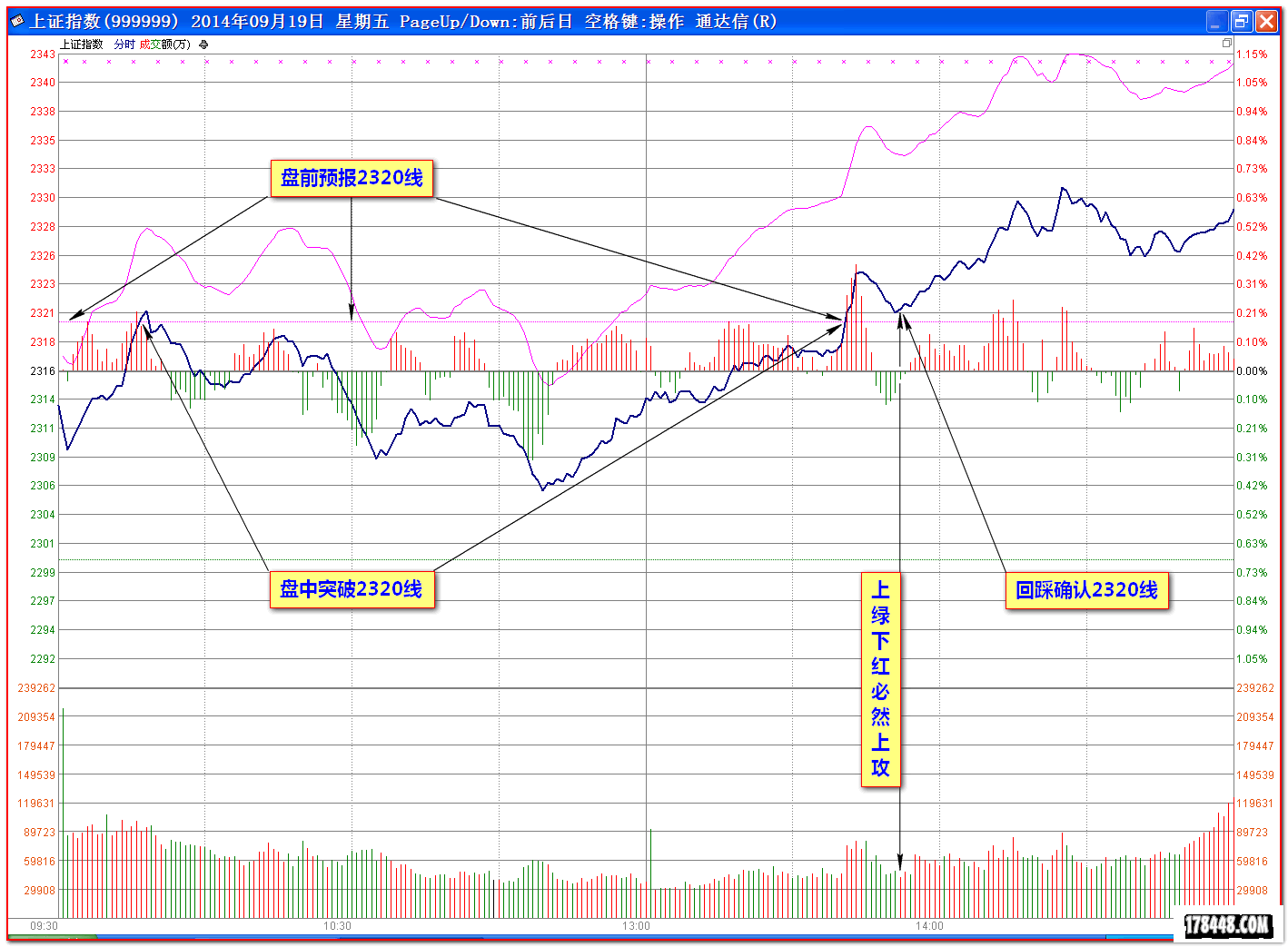
Task: Click the 2343 price axis value
Action: [43, 54]
